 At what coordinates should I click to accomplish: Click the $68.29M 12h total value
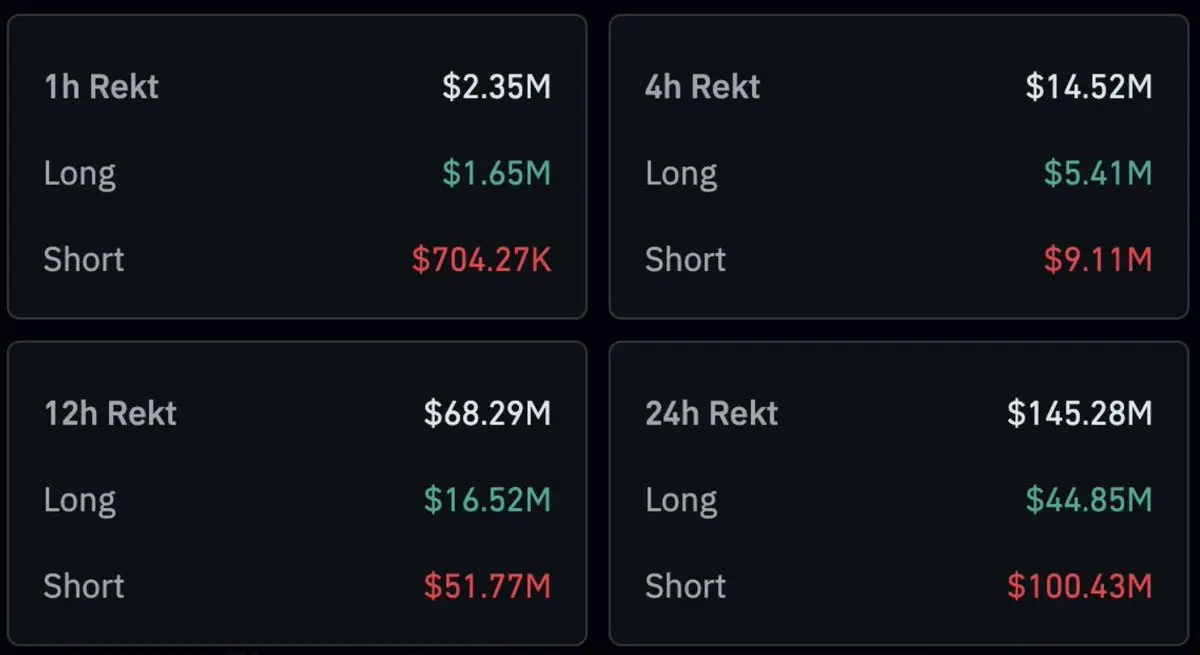point(487,413)
